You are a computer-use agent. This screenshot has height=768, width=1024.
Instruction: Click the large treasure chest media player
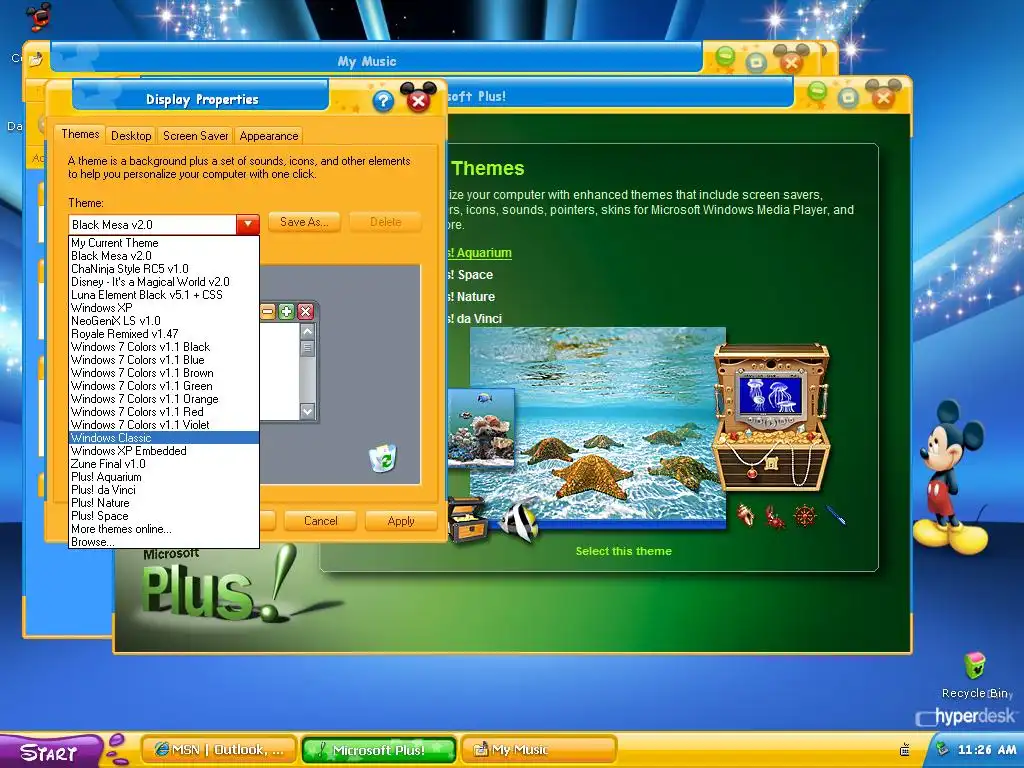771,418
